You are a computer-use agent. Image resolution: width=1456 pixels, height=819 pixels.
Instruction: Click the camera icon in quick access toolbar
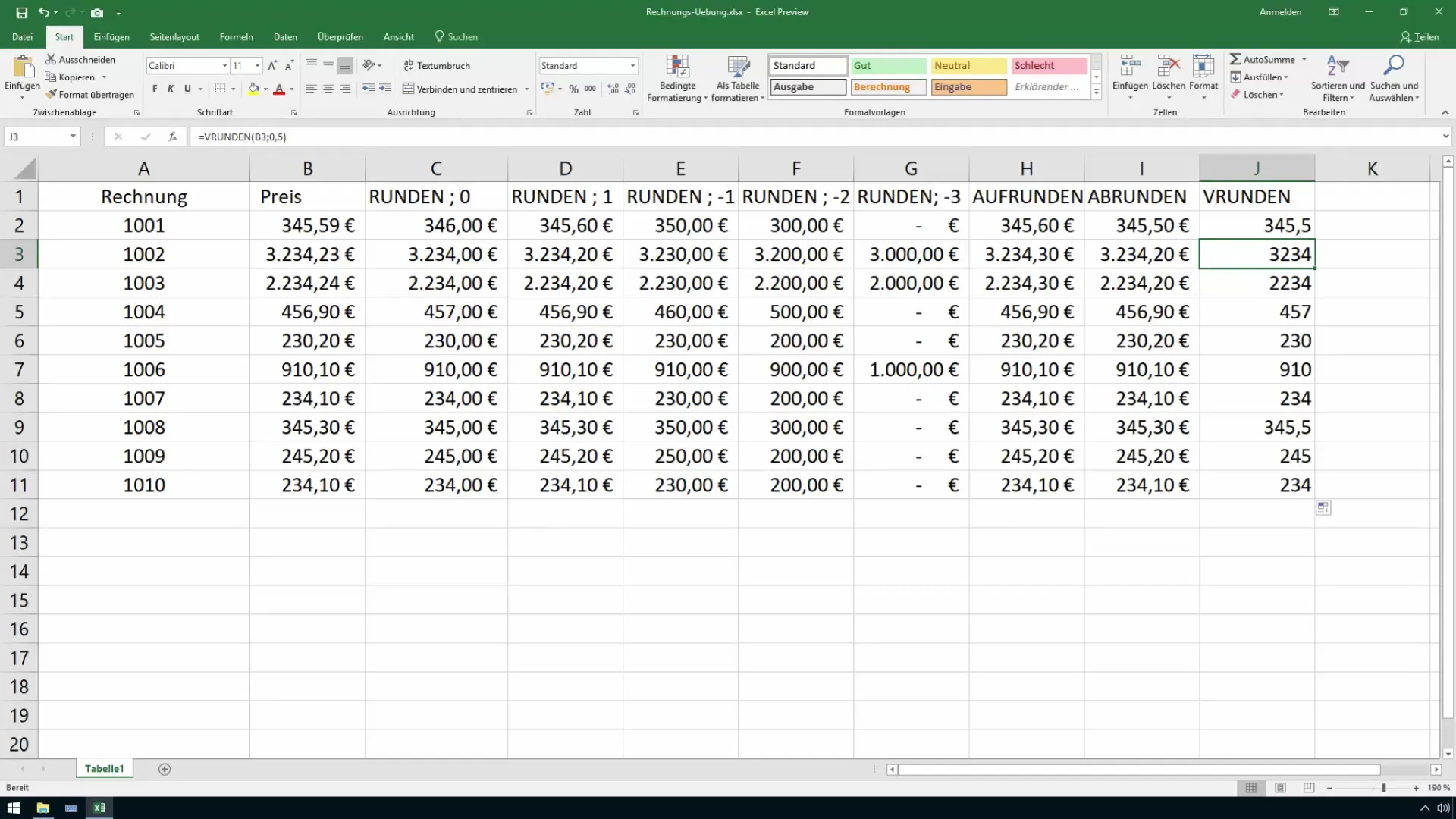97,13
